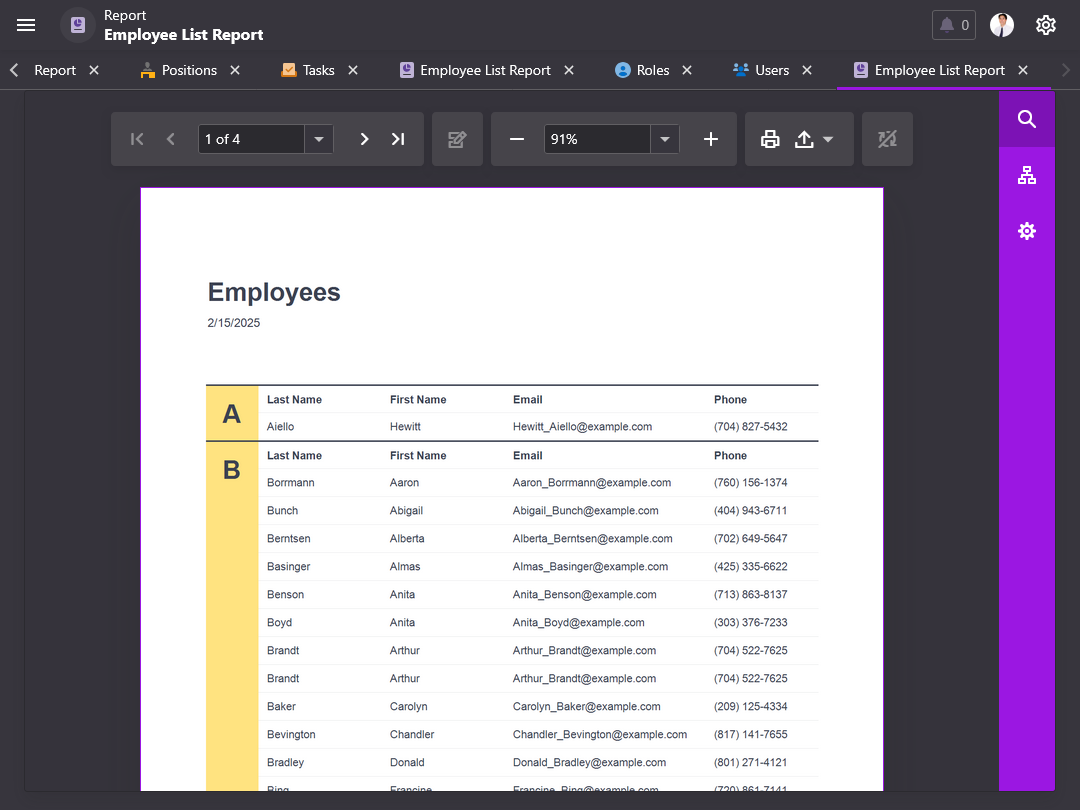The width and height of the screenshot is (1080, 810).
Task: Close the Tasks tab
Action: [x=353, y=70]
